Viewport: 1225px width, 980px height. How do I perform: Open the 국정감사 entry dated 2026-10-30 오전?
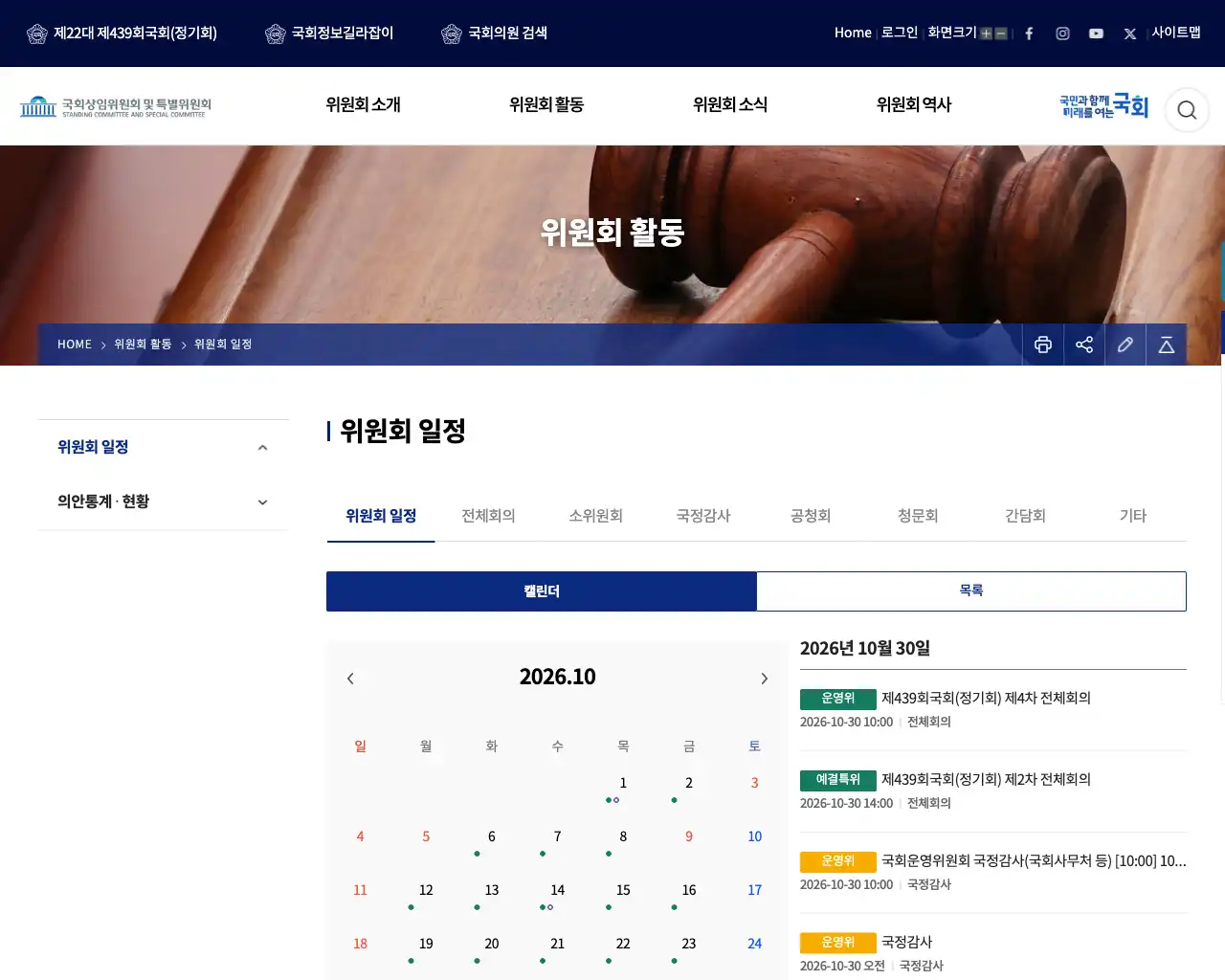906,943
